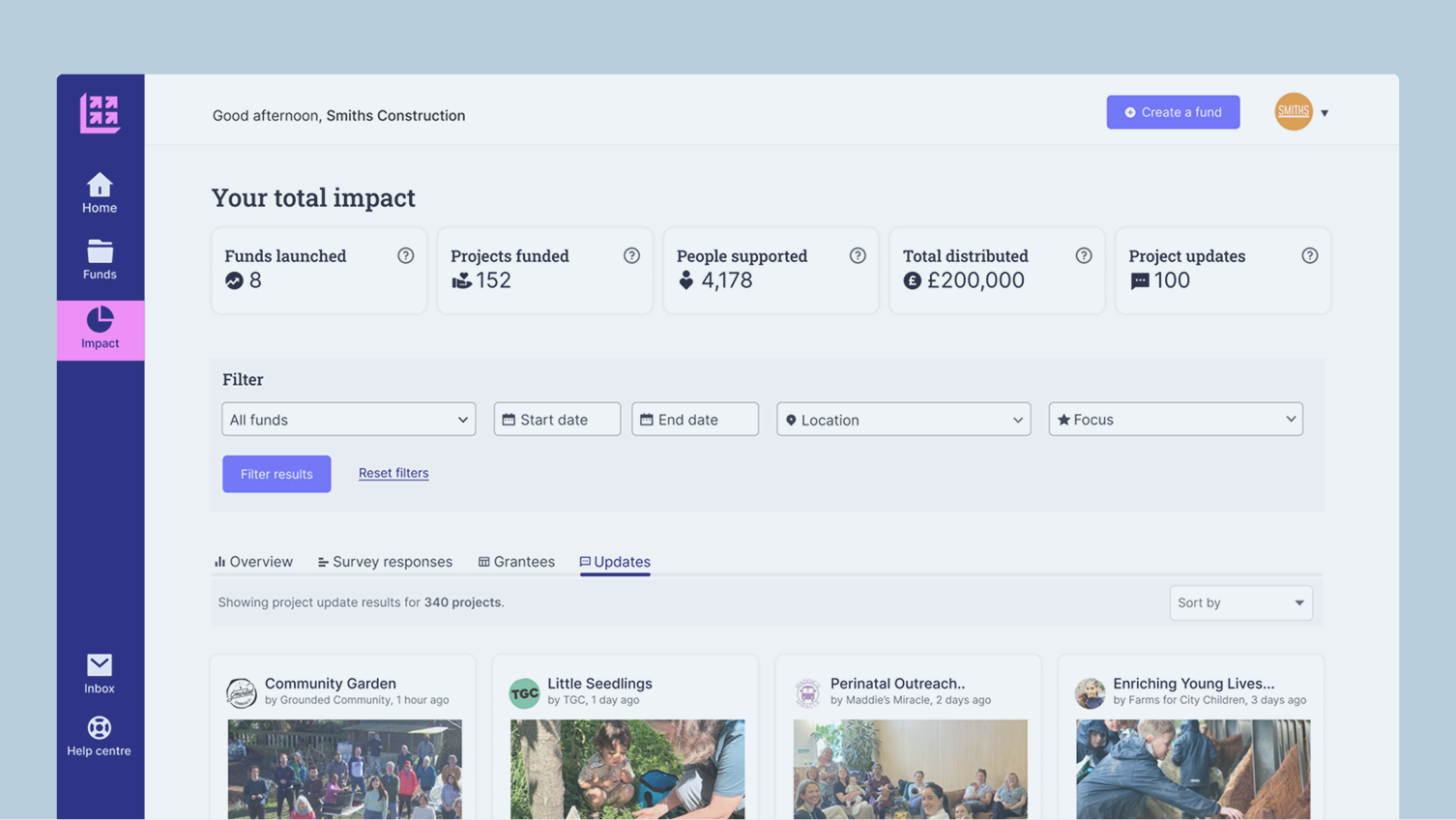1456x820 pixels.
Task: Click the calendar icon in End date field
Action: coord(646,419)
